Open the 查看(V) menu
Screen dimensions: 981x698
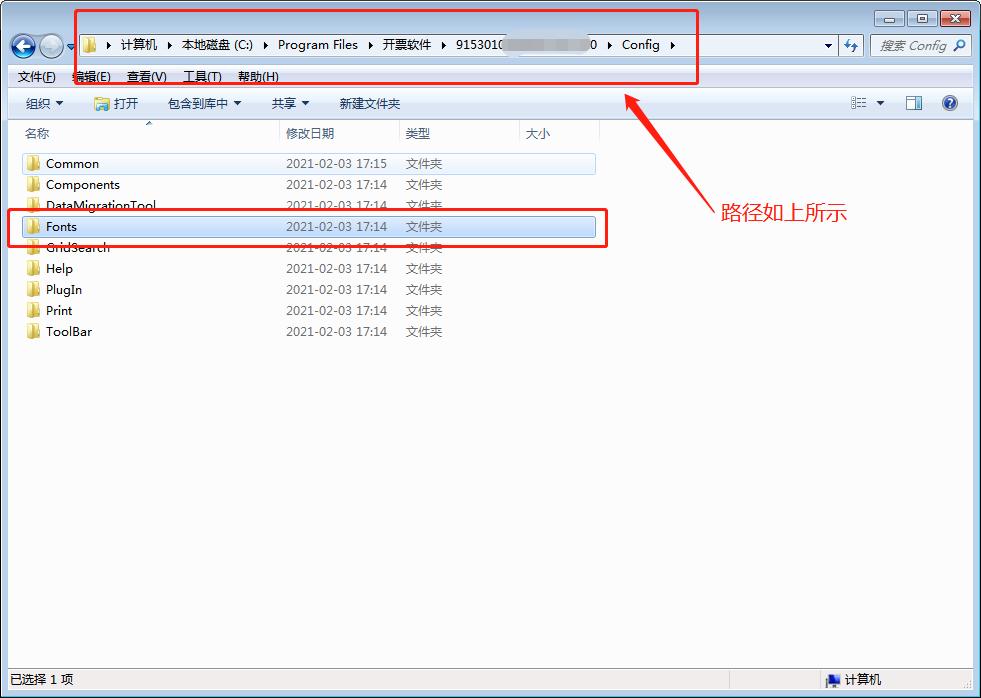[146, 76]
